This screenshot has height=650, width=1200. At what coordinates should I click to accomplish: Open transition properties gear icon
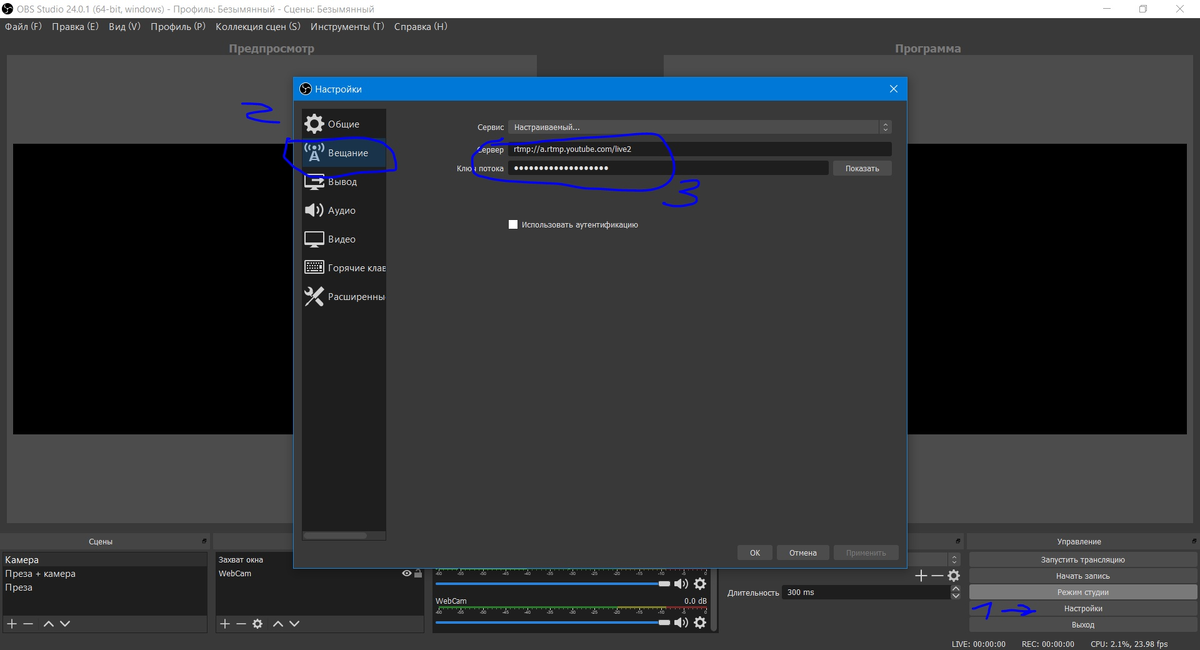[954, 576]
